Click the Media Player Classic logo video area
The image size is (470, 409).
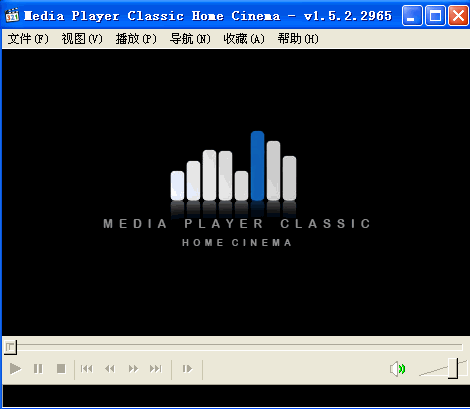(236, 192)
